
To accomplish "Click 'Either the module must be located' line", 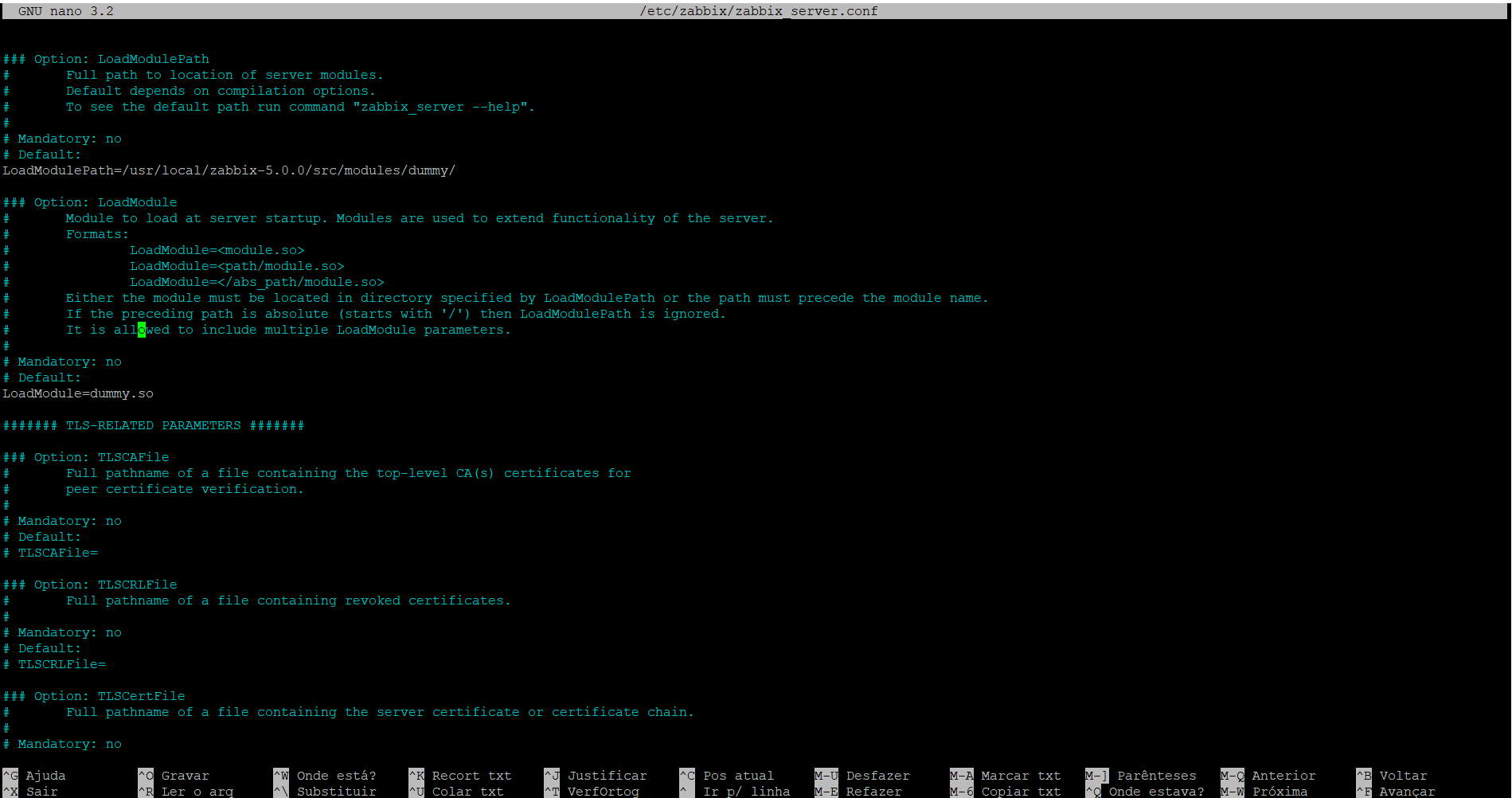I will (527, 298).
